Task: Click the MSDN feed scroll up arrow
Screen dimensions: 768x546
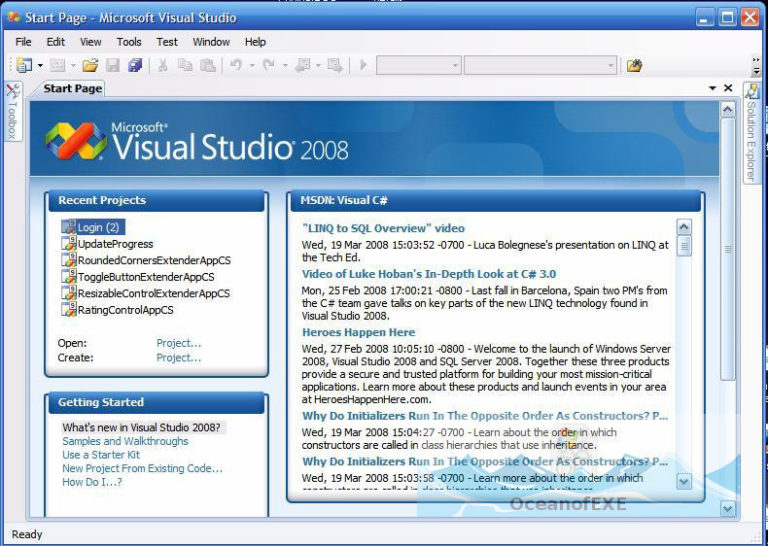Action: (x=684, y=227)
